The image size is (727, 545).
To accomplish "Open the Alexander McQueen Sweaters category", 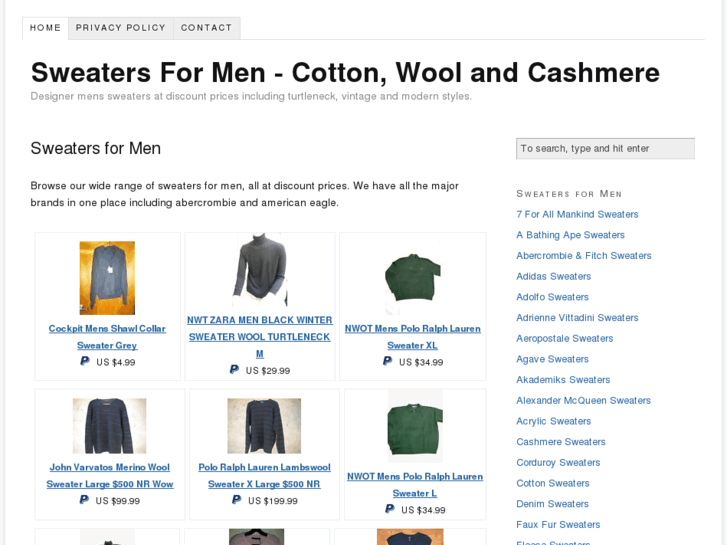I will pos(583,400).
